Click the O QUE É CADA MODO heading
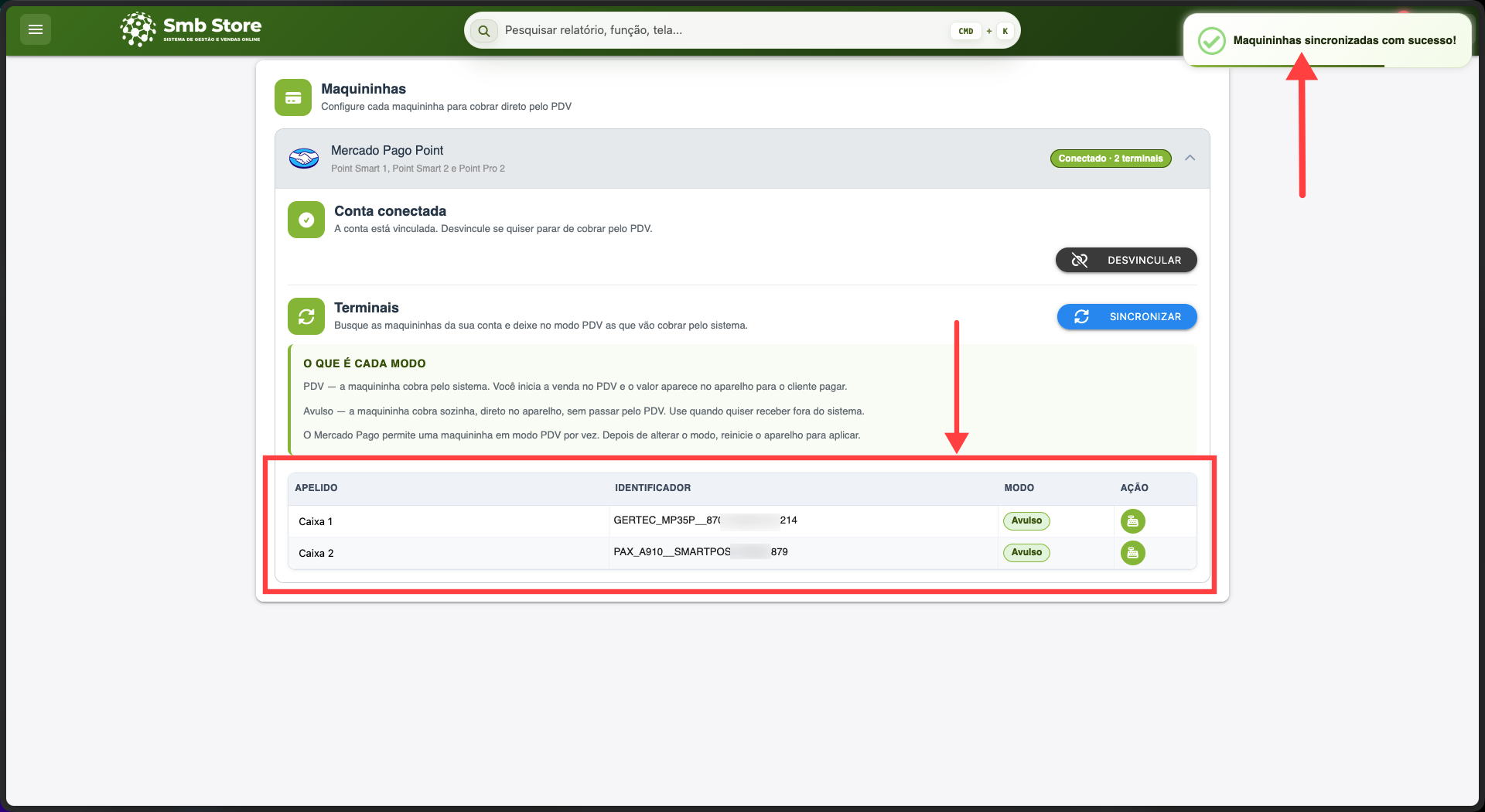Image resolution: width=1485 pixels, height=812 pixels. point(364,363)
